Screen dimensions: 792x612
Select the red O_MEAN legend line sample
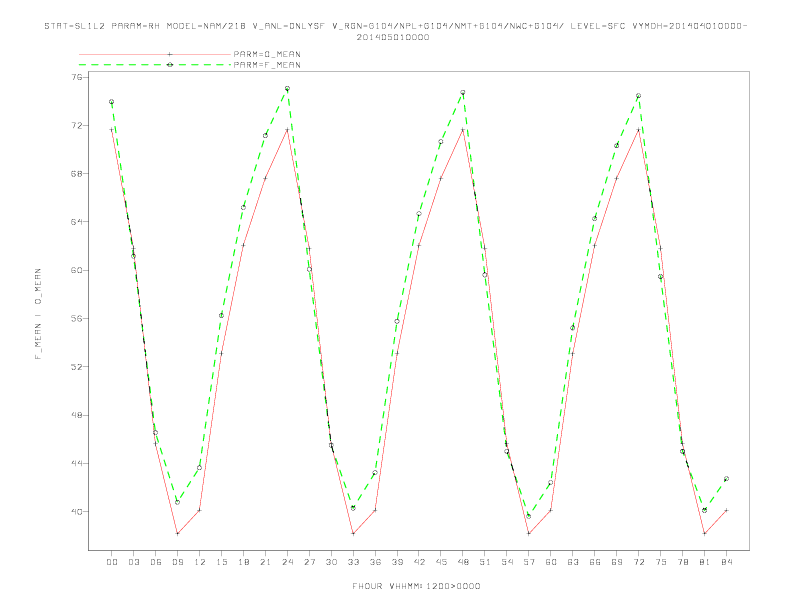tap(155, 54)
